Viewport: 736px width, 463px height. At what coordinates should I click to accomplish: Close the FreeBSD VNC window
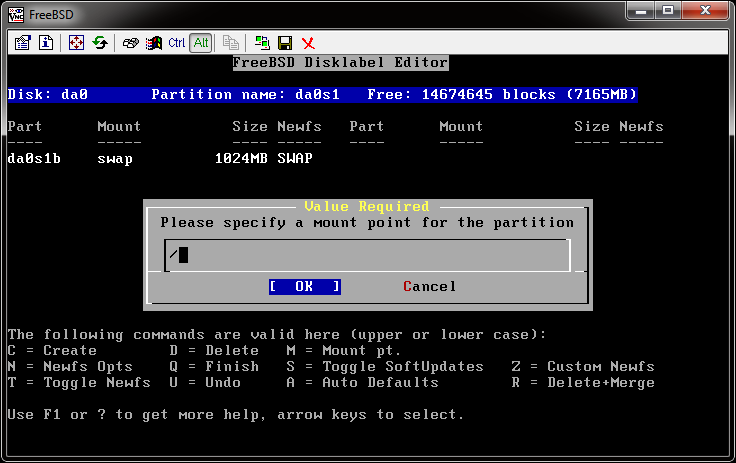[x=705, y=11]
